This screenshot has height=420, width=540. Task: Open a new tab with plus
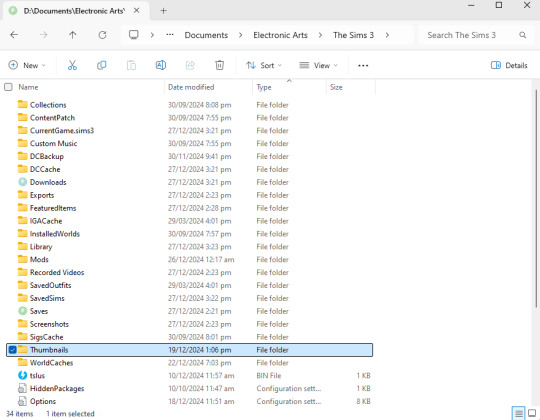[x=163, y=11]
